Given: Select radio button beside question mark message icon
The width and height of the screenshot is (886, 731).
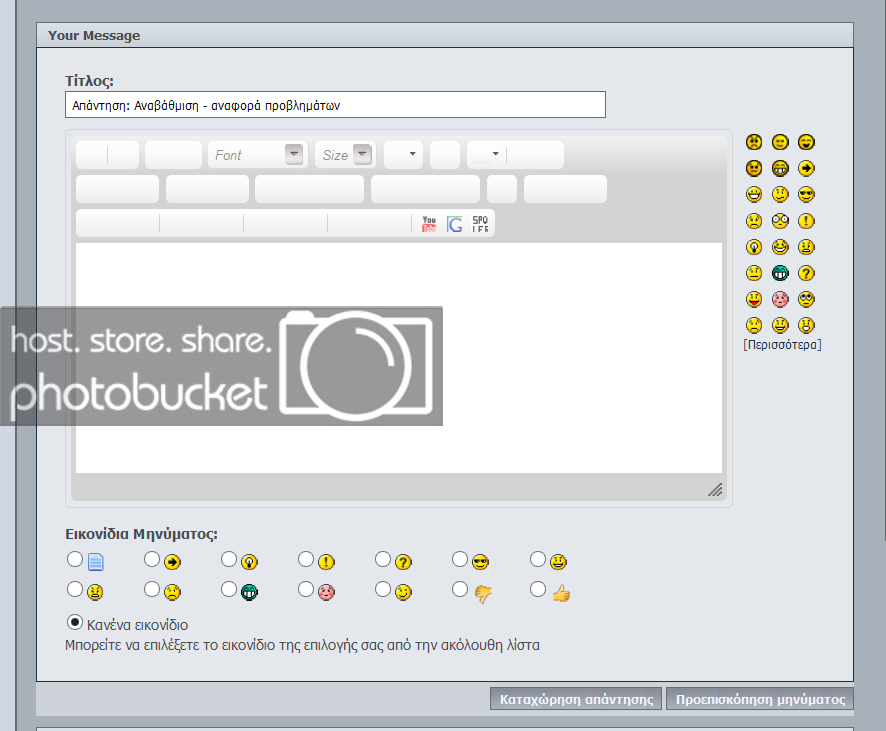Looking at the screenshot, I should point(383,559).
